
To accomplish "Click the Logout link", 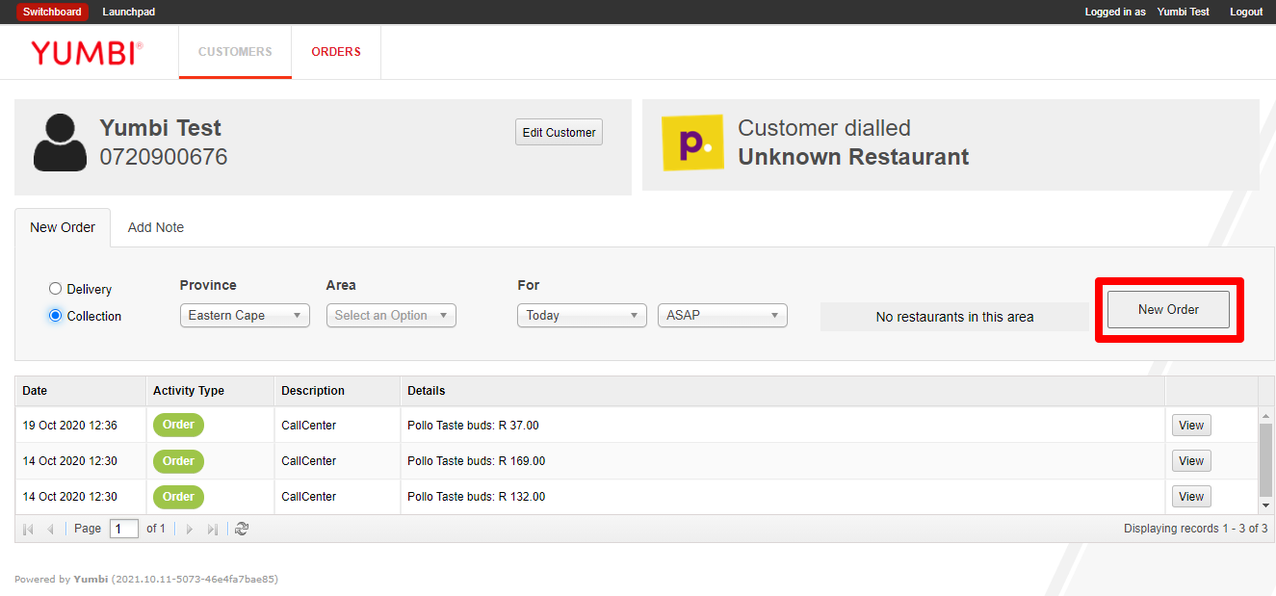I will click(x=1246, y=12).
